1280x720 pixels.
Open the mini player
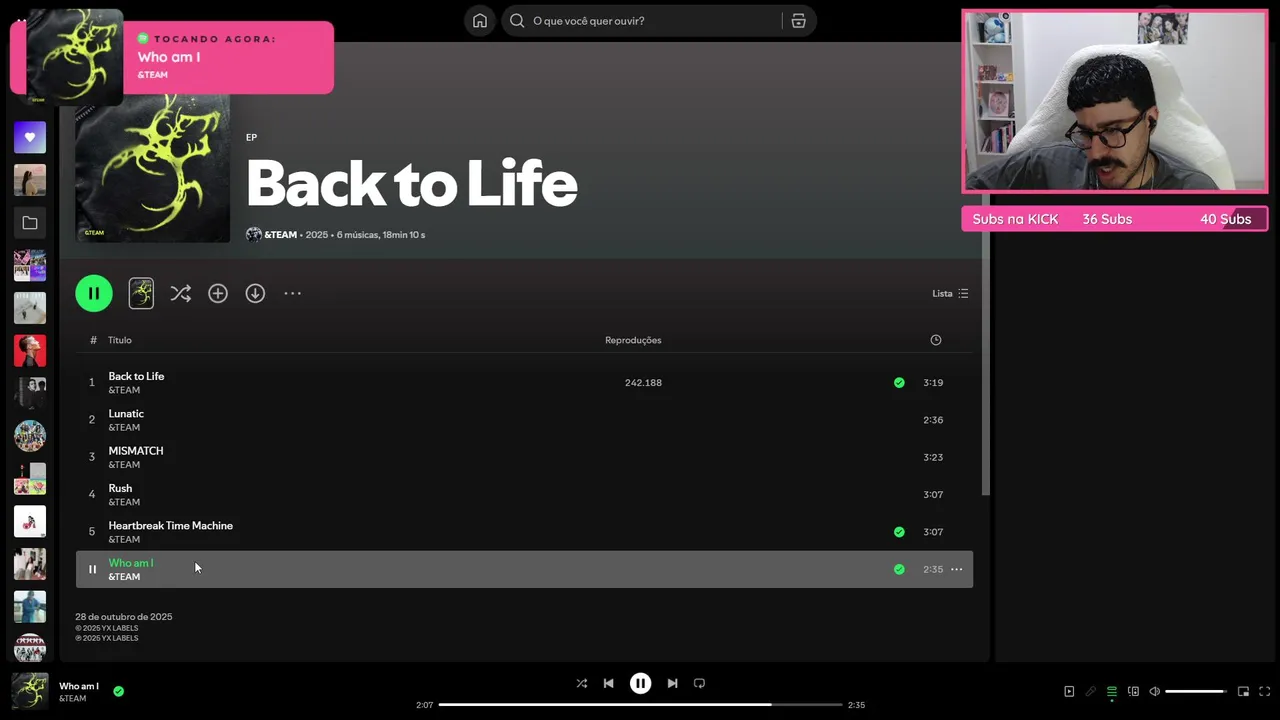[x=1243, y=691]
